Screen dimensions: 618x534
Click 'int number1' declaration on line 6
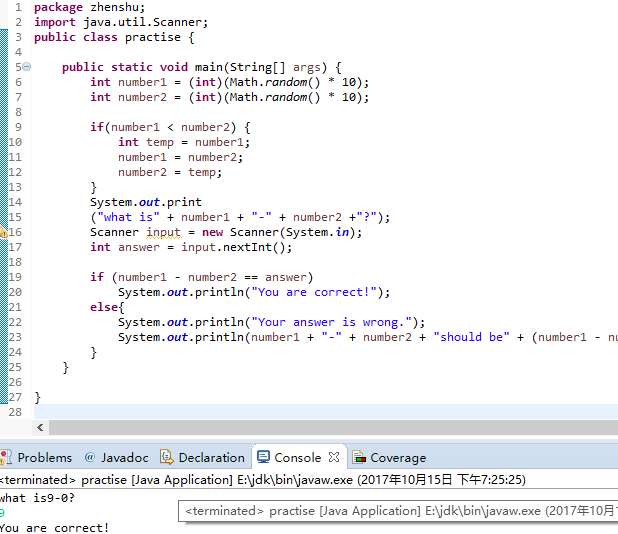click(x=128, y=82)
